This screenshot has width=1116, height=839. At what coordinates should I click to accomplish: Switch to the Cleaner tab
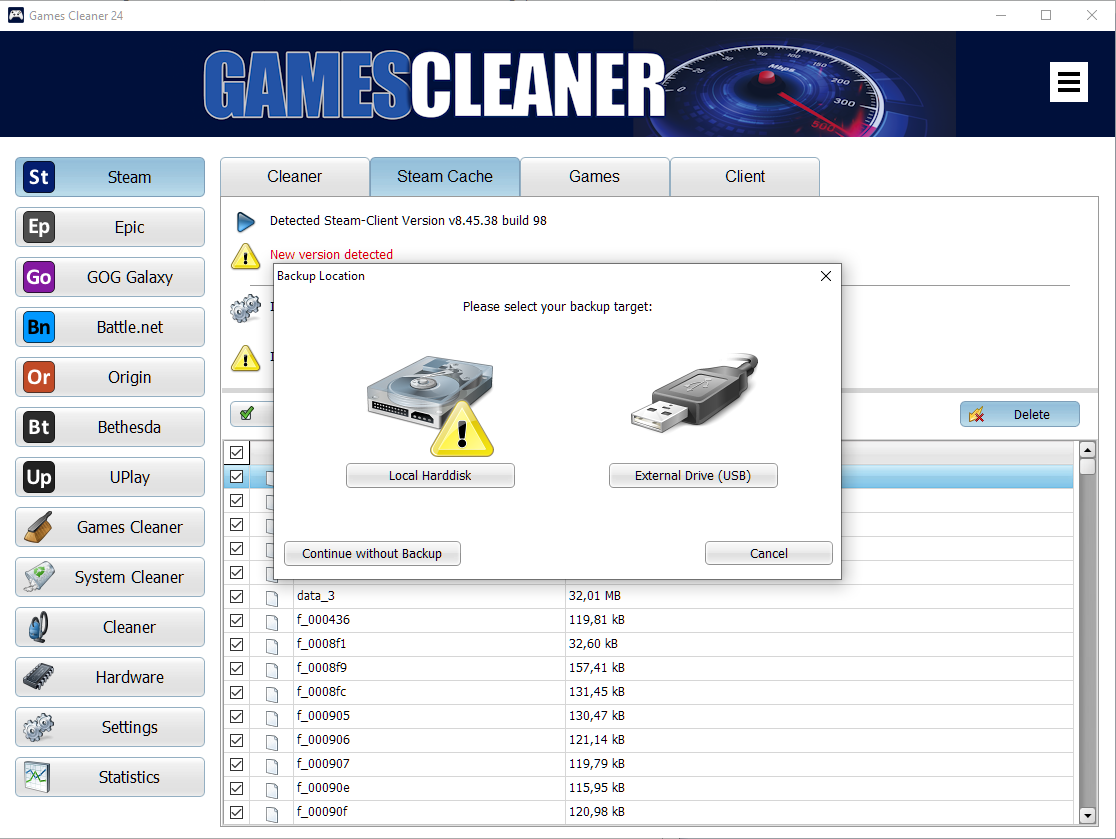[295, 176]
